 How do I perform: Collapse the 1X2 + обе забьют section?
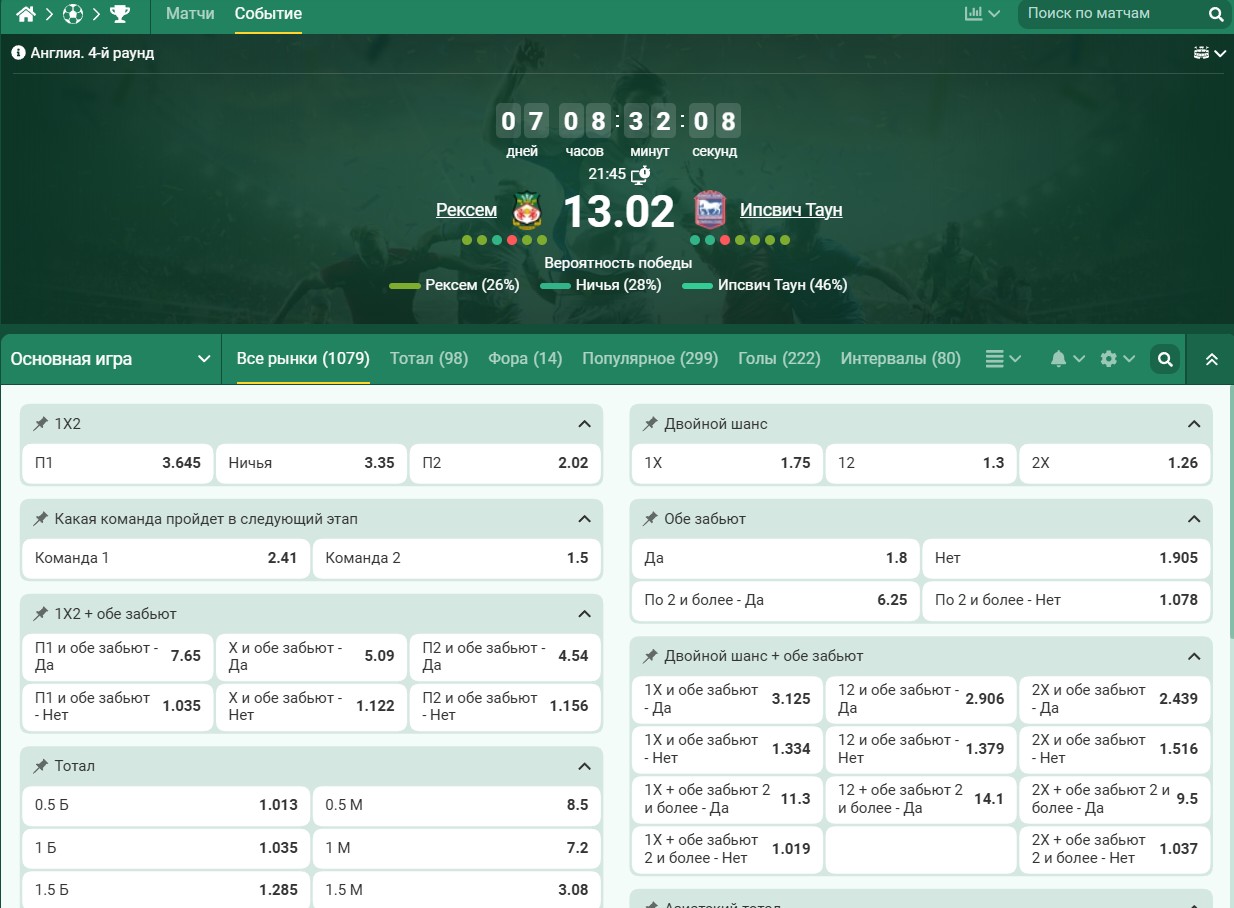pyautogui.click(x=584, y=614)
